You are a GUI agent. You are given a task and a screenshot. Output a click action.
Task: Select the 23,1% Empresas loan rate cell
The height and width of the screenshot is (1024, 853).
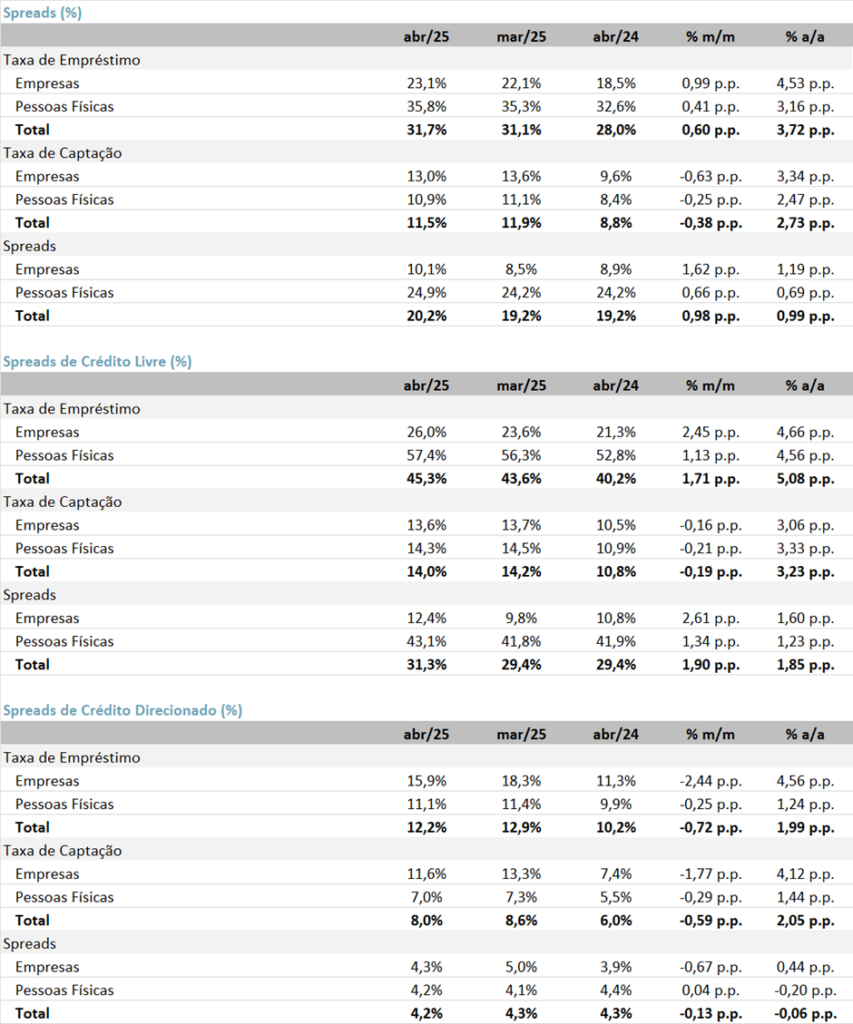pyautogui.click(x=426, y=83)
